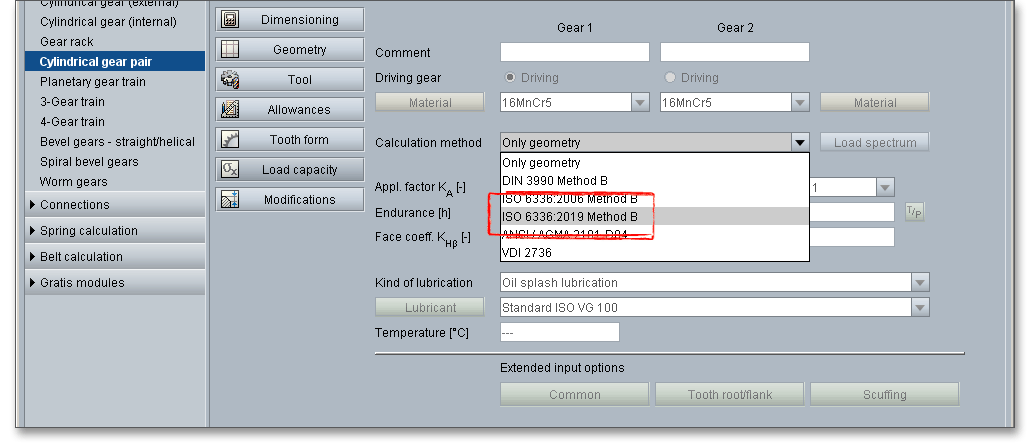The image size is (1030, 443).
Task: Select the Tooth form icon
Action: pos(230,140)
